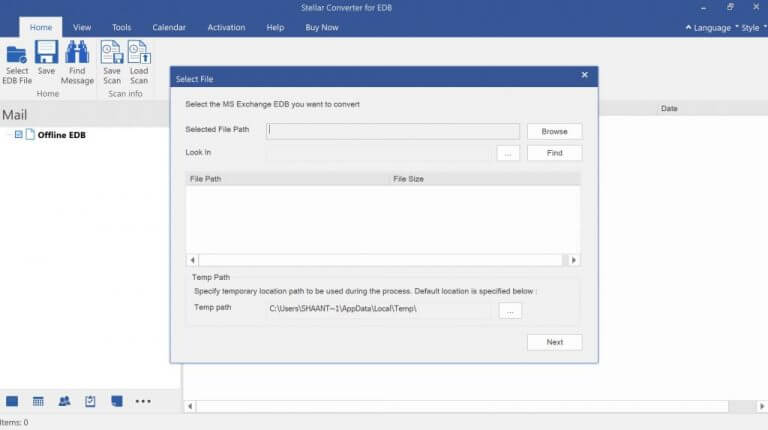Open the Activation ribbon tab

(x=226, y=27)
